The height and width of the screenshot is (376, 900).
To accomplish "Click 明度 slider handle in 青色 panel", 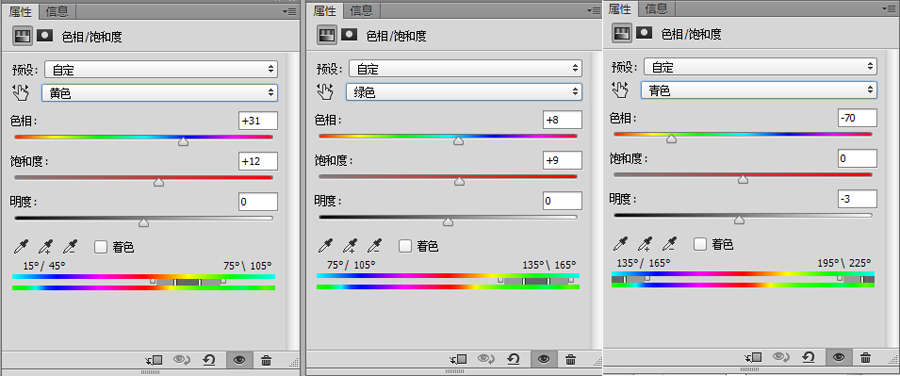I will pyautogui.click(x=739, y=219).
